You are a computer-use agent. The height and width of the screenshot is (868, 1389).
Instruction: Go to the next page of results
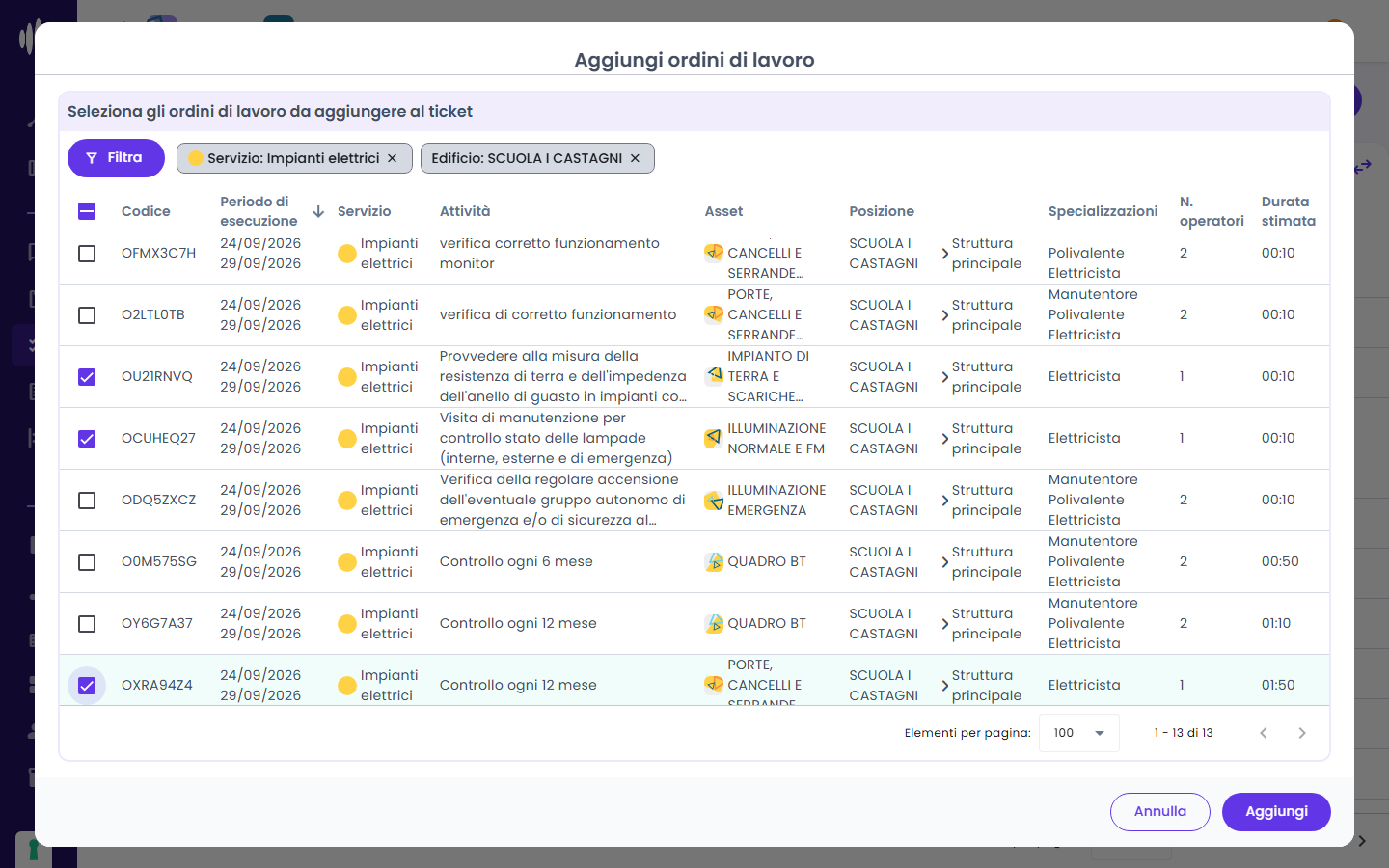[1302, 733]
